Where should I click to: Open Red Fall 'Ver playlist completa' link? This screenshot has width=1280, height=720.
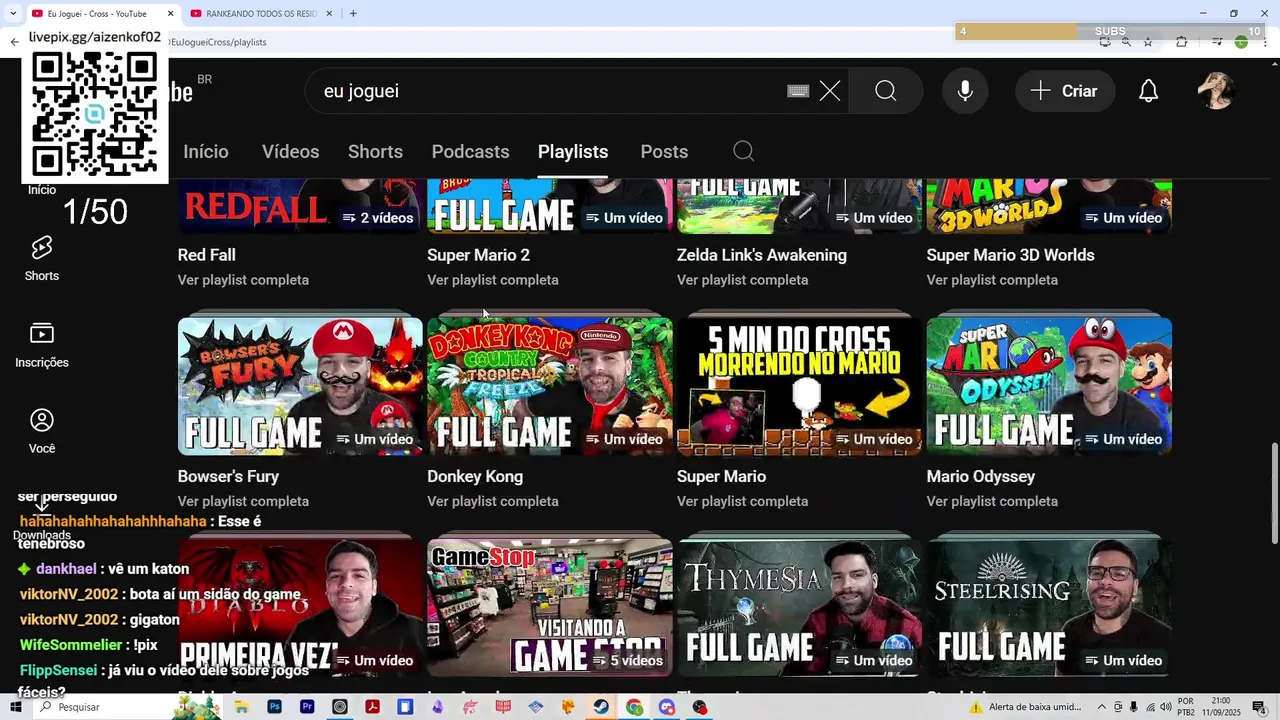click(x=243, y=280)
